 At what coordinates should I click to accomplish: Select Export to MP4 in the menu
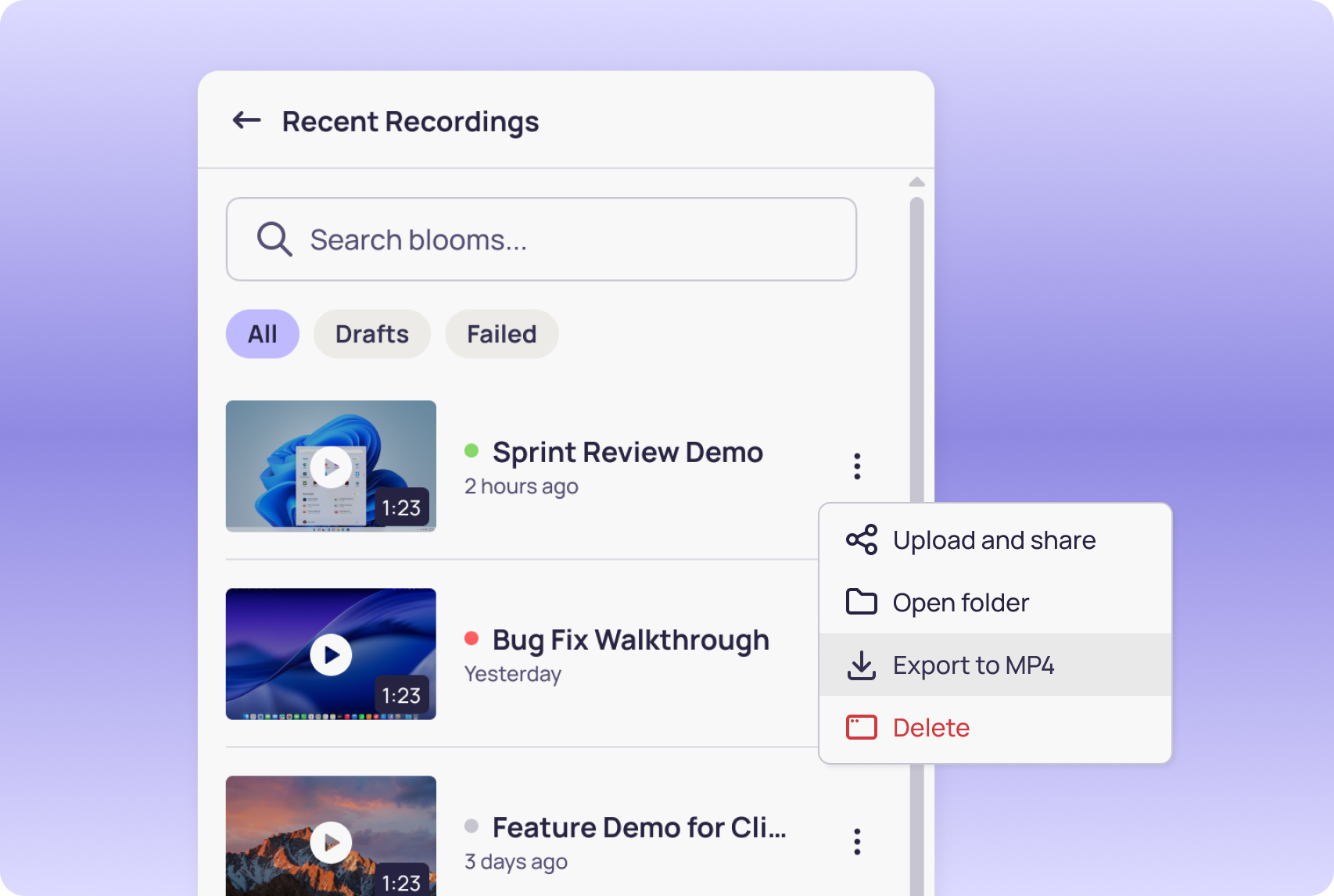974,665
